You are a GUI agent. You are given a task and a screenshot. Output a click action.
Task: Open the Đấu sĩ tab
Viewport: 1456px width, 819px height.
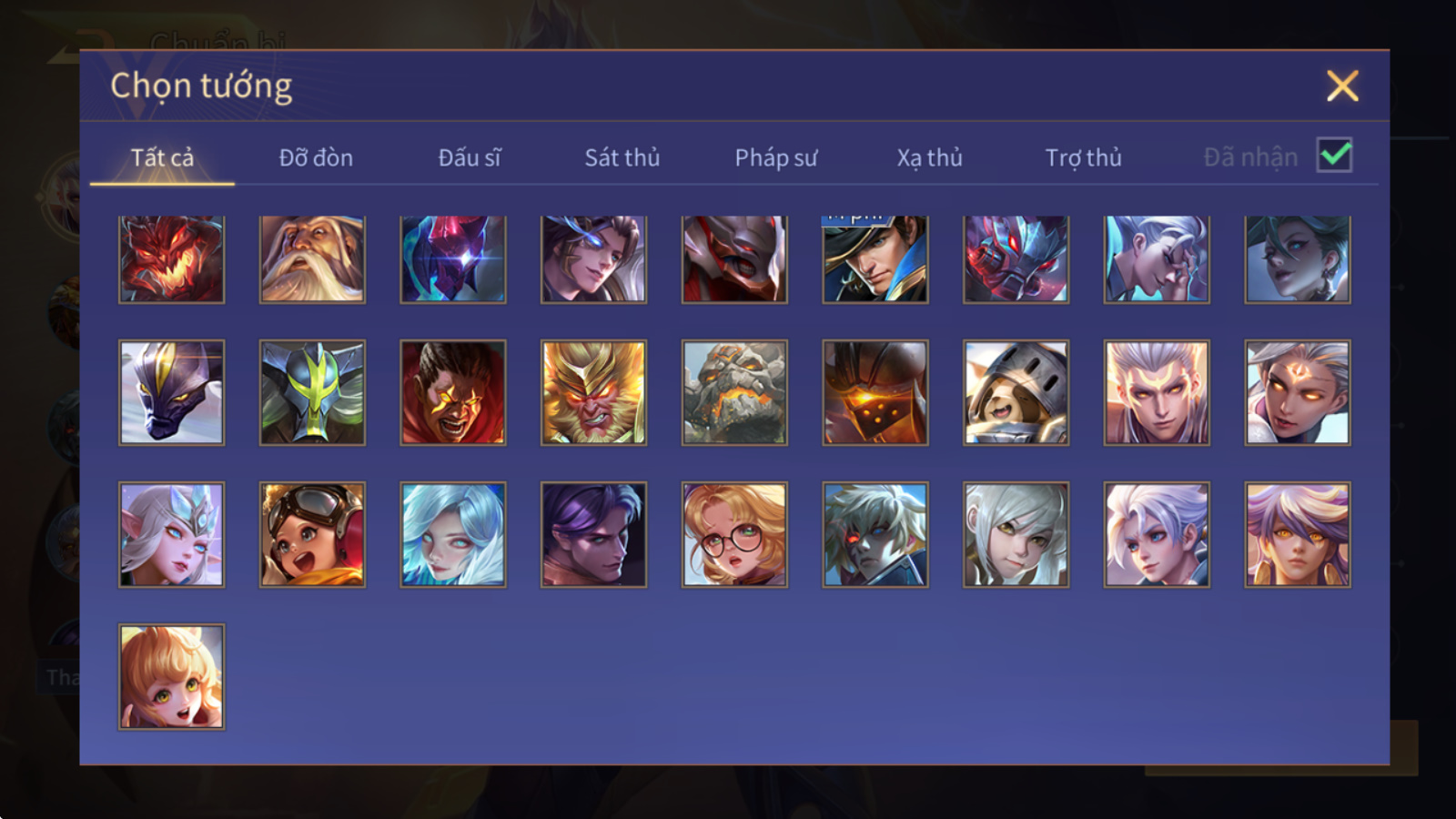pyautogui.click(x=469, y=157)
